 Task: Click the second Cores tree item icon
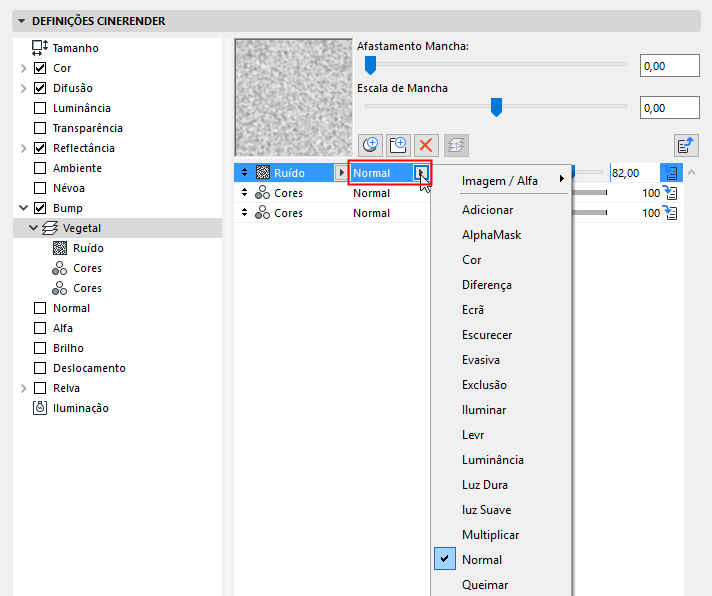coord(59,288)
